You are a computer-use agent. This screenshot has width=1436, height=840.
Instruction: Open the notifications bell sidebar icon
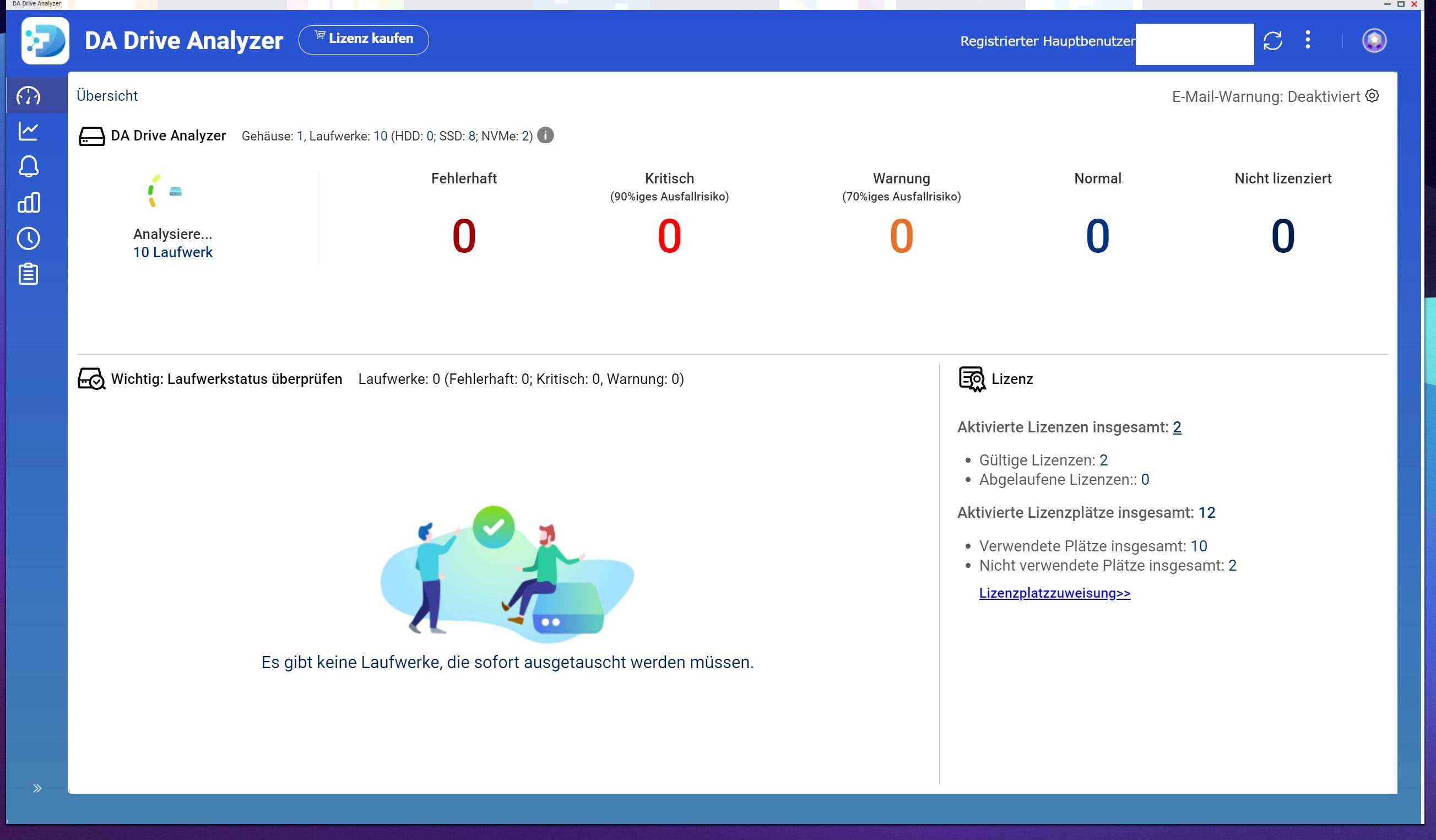pyautogui.click(x=29, y=166)
